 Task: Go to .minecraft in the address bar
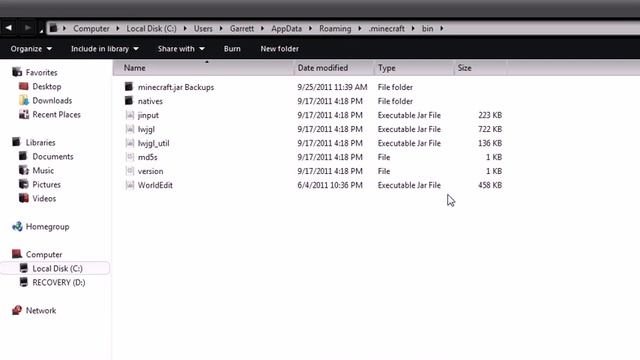pyautogui.click(x=387, y=29)
